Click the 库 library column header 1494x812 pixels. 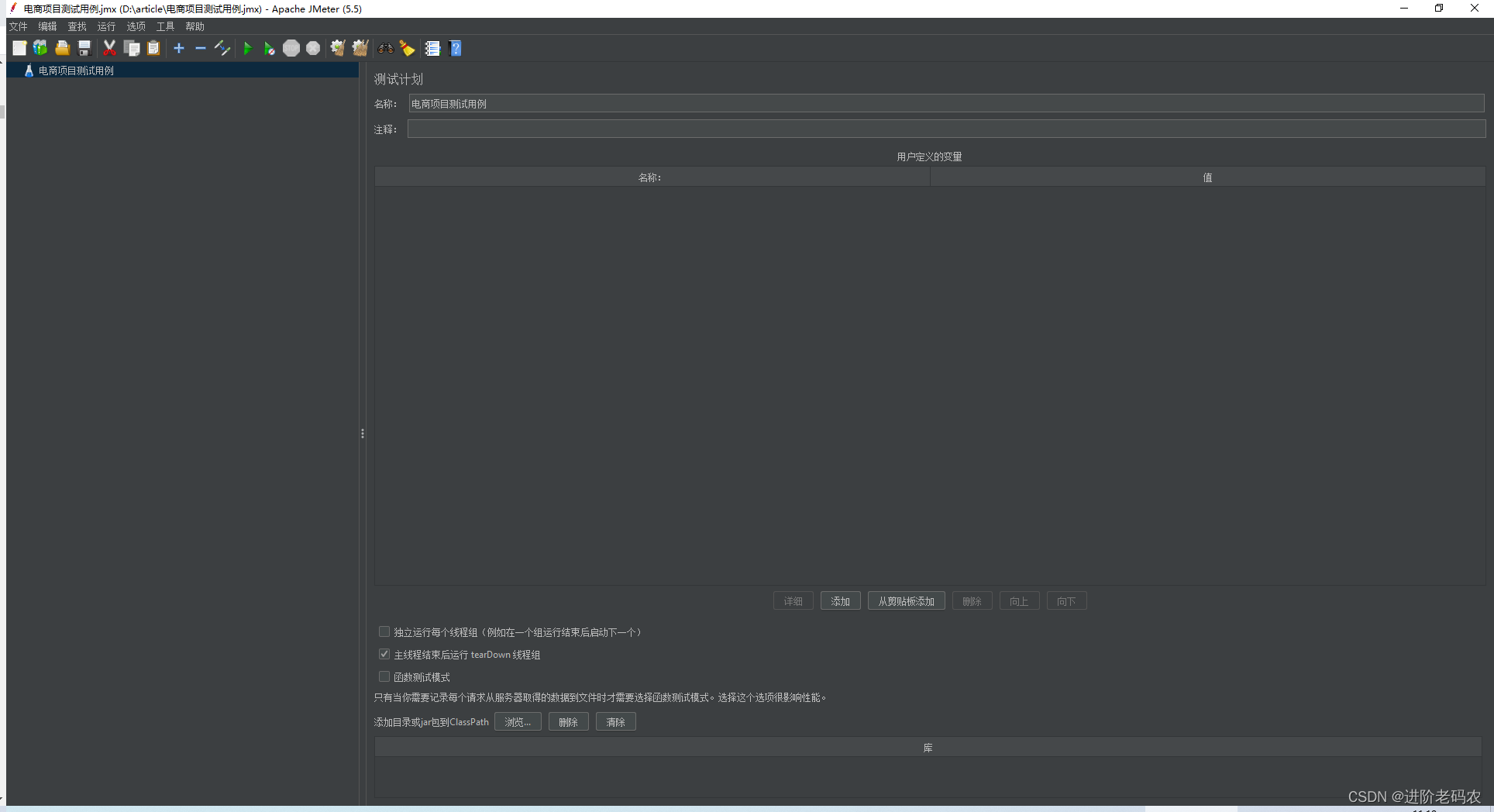(x=928, y=748)
